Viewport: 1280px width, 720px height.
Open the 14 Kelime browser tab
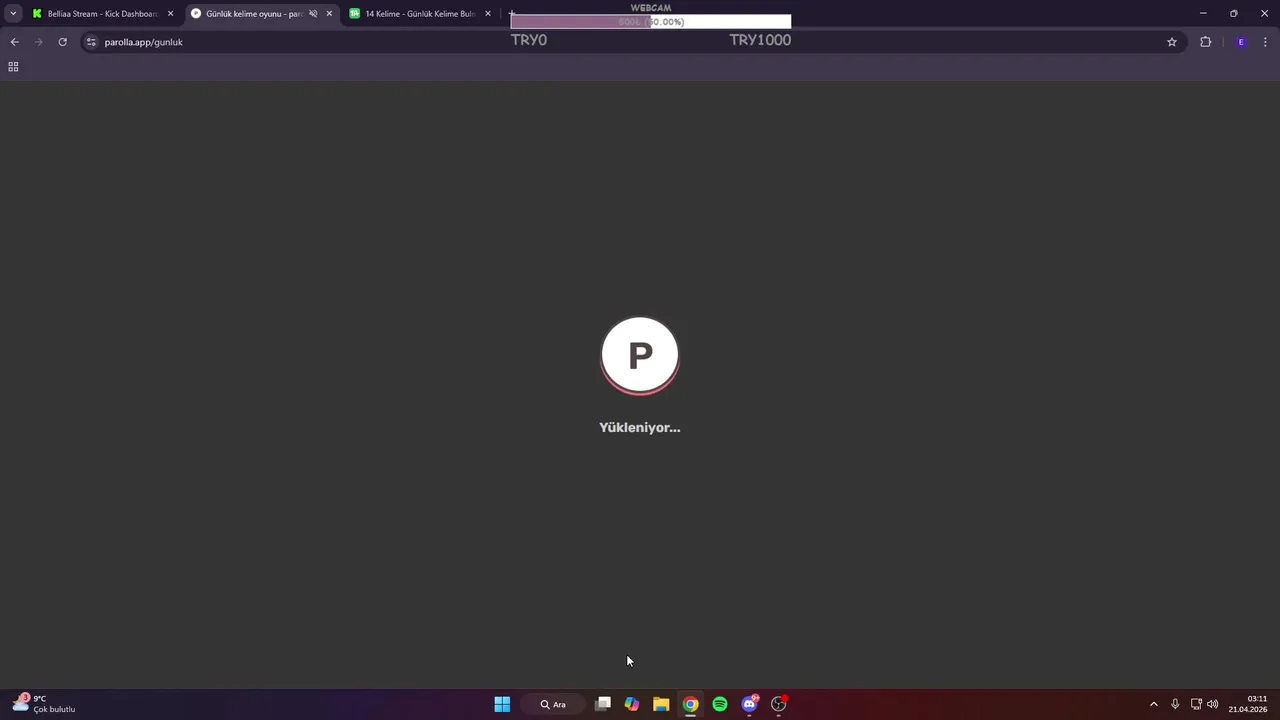pyautogui.click(x=420, y=14)
